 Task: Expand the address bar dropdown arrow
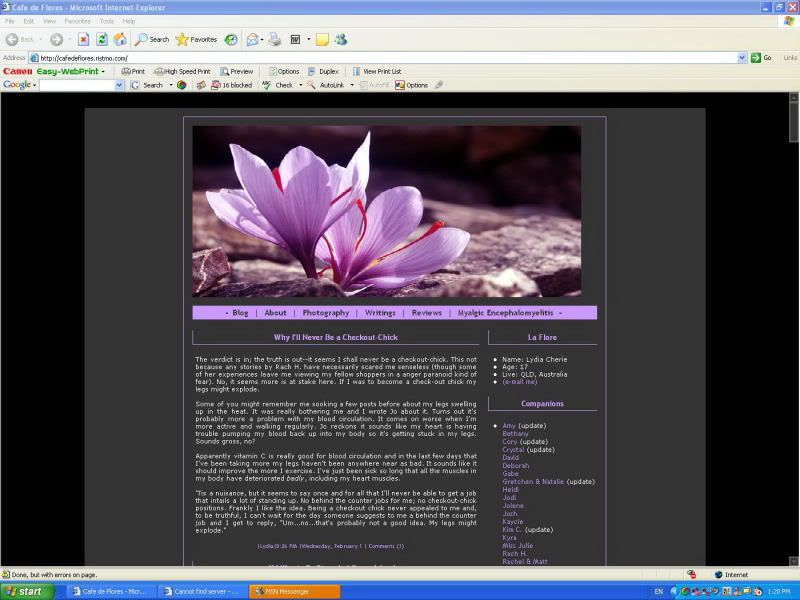[x=742, y=58]
